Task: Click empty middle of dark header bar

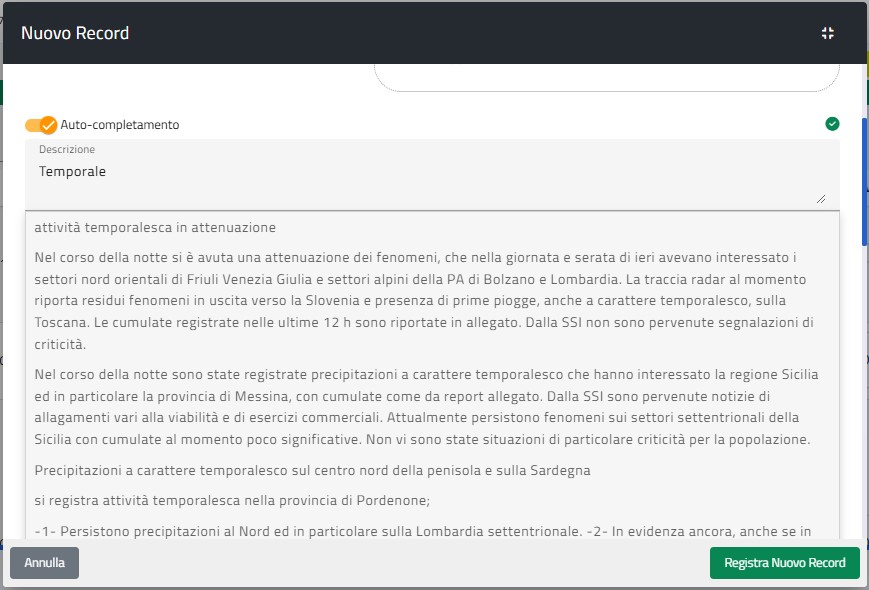Action: click(450, 33)
